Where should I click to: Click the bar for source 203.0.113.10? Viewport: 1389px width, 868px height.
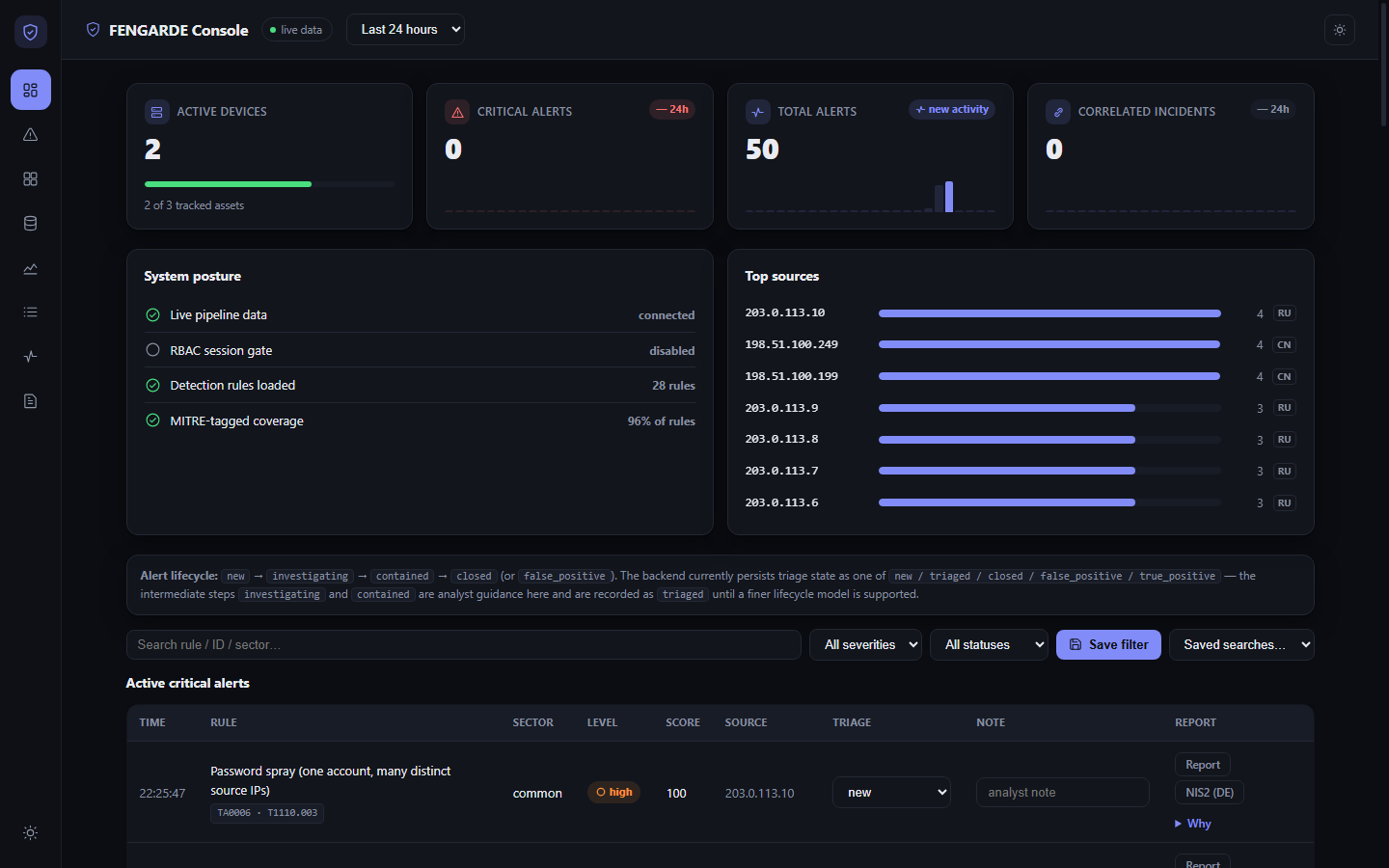click(1049, 313)
